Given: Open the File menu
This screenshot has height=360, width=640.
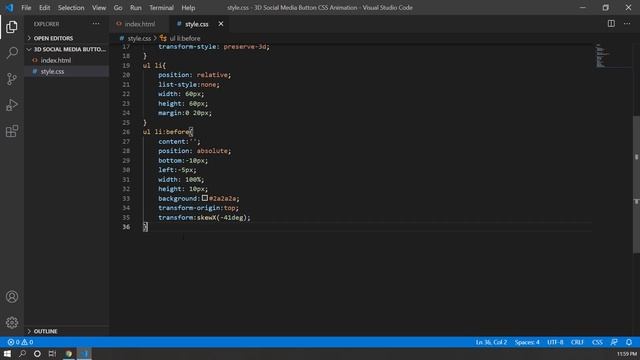Looking at the screenshot, I should [x=26, y=7].
